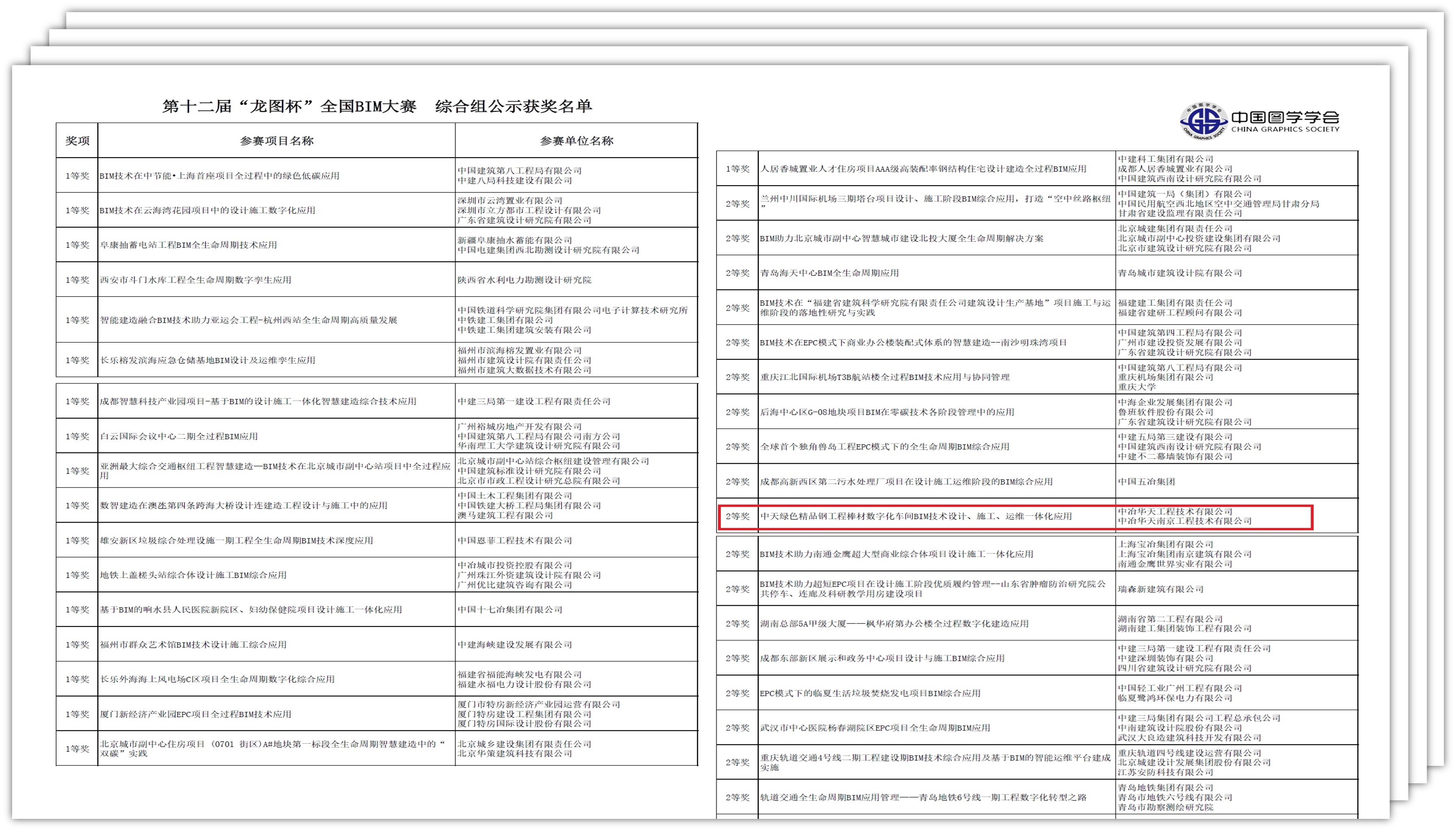Select 阜康抽蓄电站工程BIM全生命周期技术应用
Screen dimensions: 1456x831
[x=376, y=245]
